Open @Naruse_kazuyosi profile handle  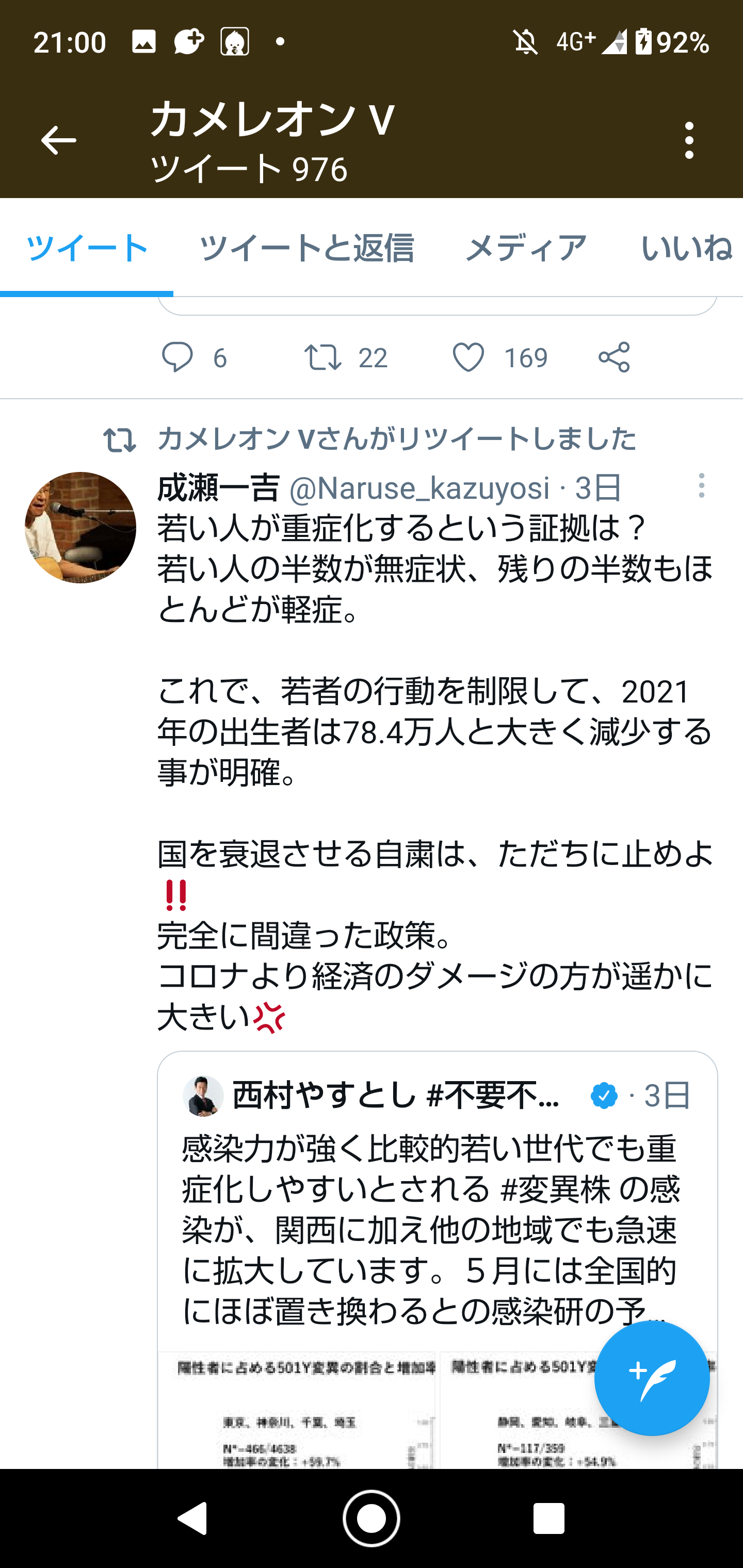click(x=419, y=488)
